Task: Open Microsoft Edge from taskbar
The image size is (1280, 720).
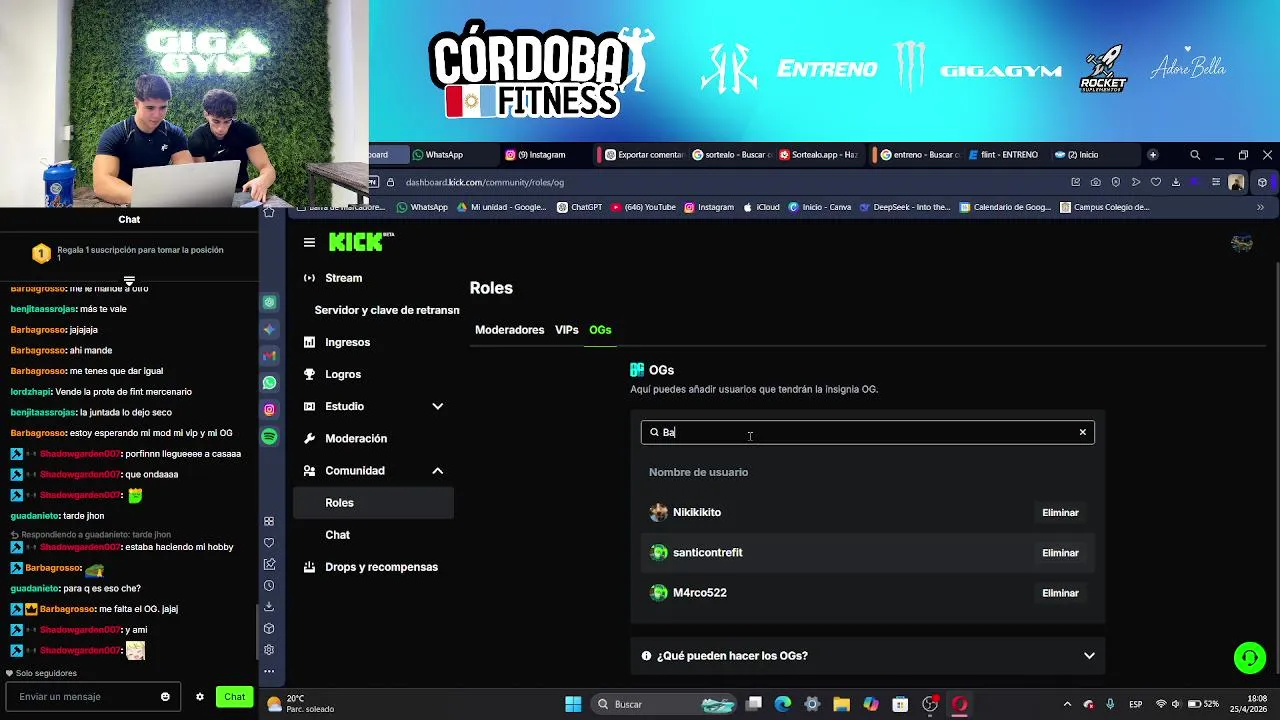Action: pyautogui.click(x=783, y=704)
